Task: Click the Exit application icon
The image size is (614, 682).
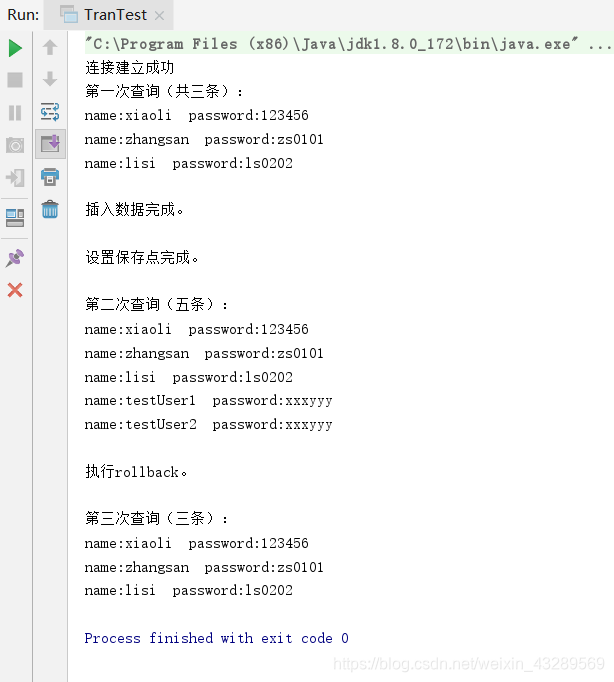Action: point(15,178)
